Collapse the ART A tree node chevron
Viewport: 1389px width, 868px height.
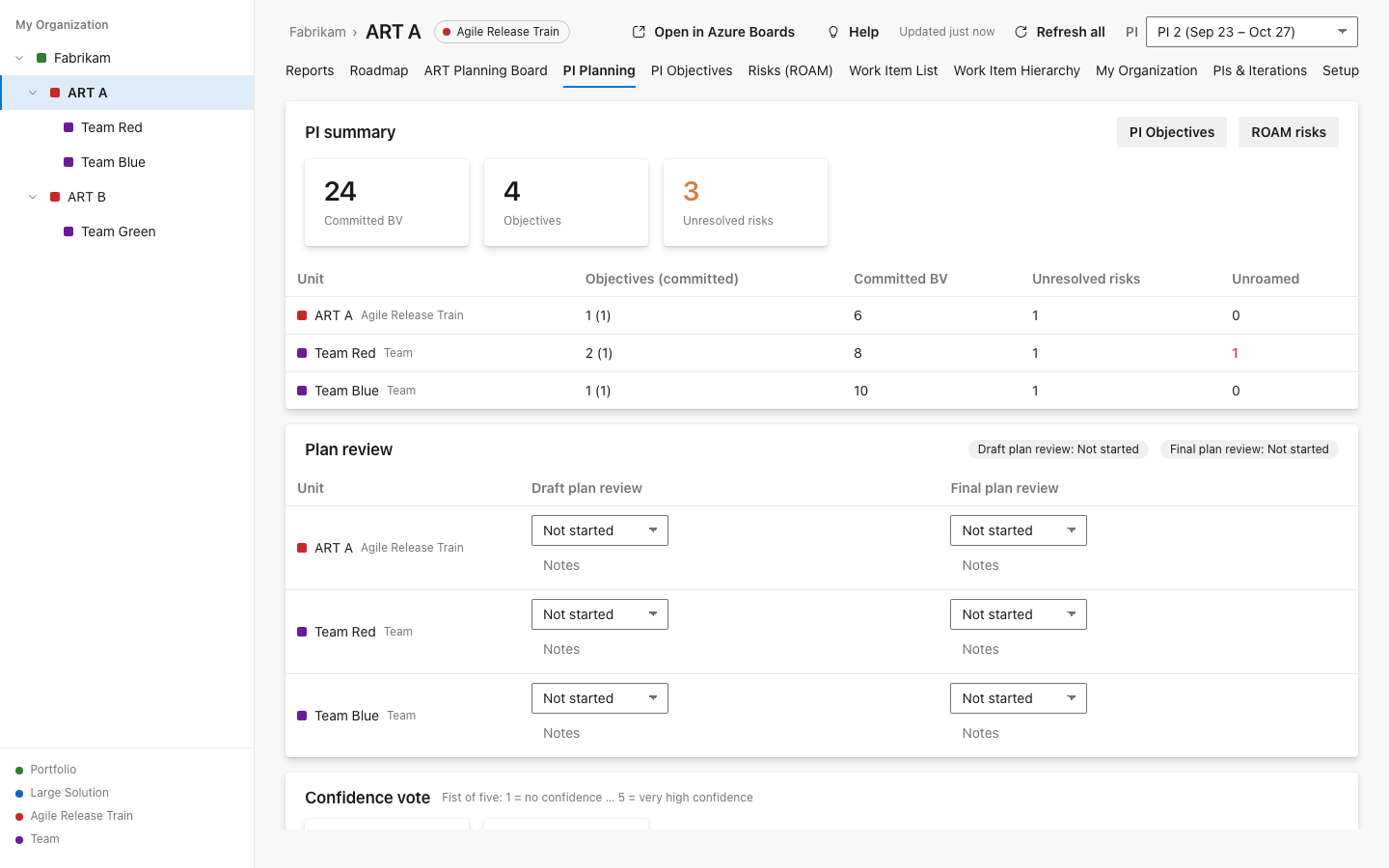(x=33, y=93)
